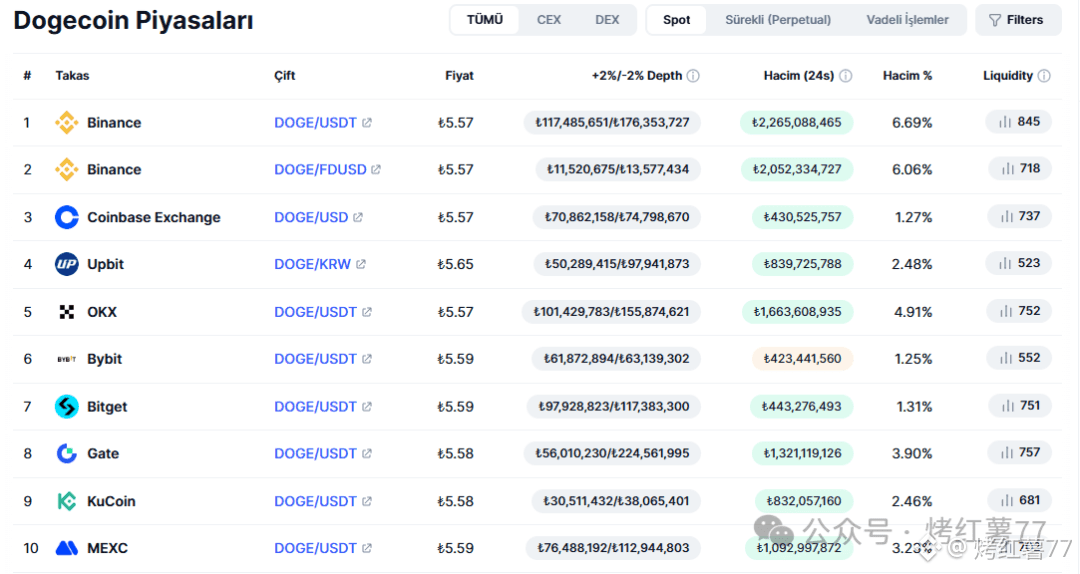The height and width of the screenshot is (574, 1080).
Task: Sort by the Hacim % column header
Action: (x=908, y=76)
